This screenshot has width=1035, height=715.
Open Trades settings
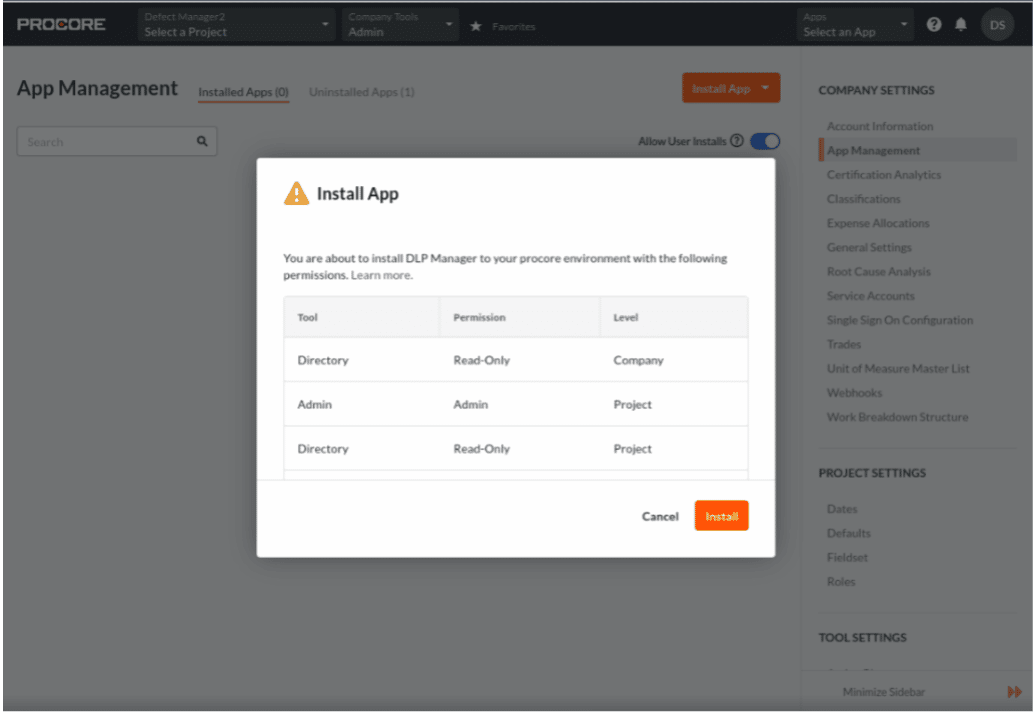pos(844,345)
